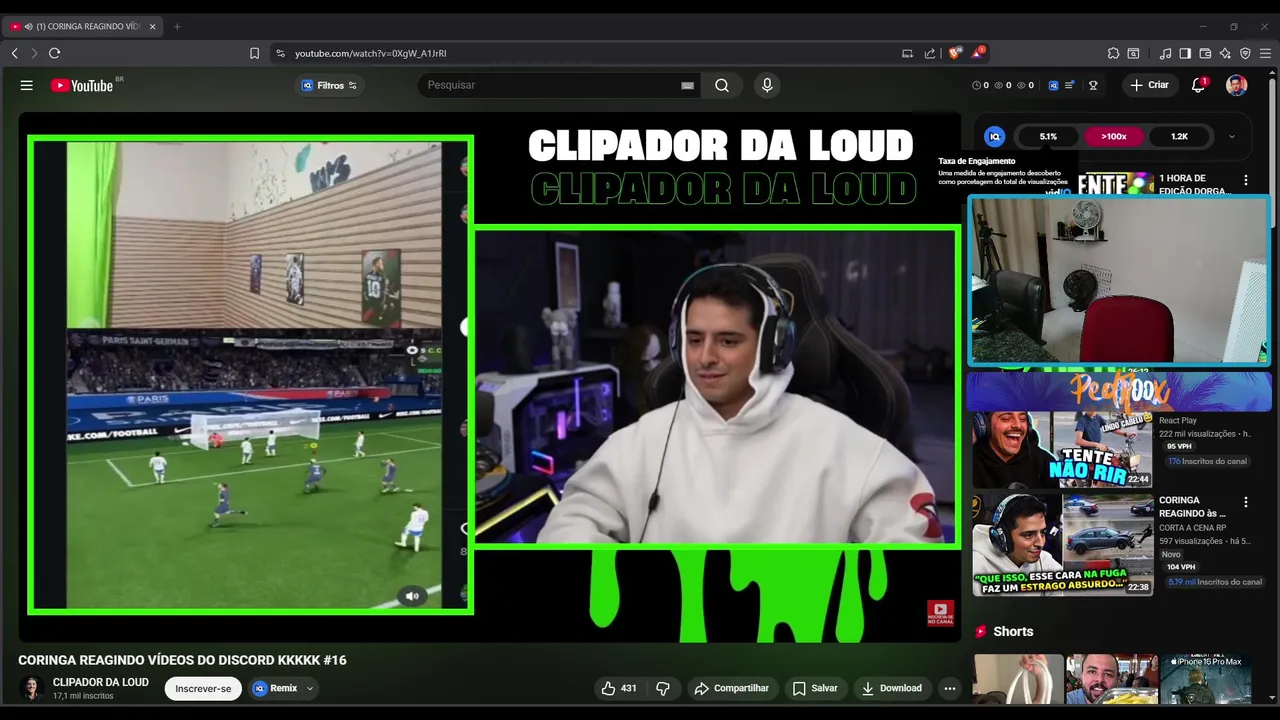Click the vidIQ logo in header stats
Screen dimensions: 1280x720
click(x=1053, y=85)
